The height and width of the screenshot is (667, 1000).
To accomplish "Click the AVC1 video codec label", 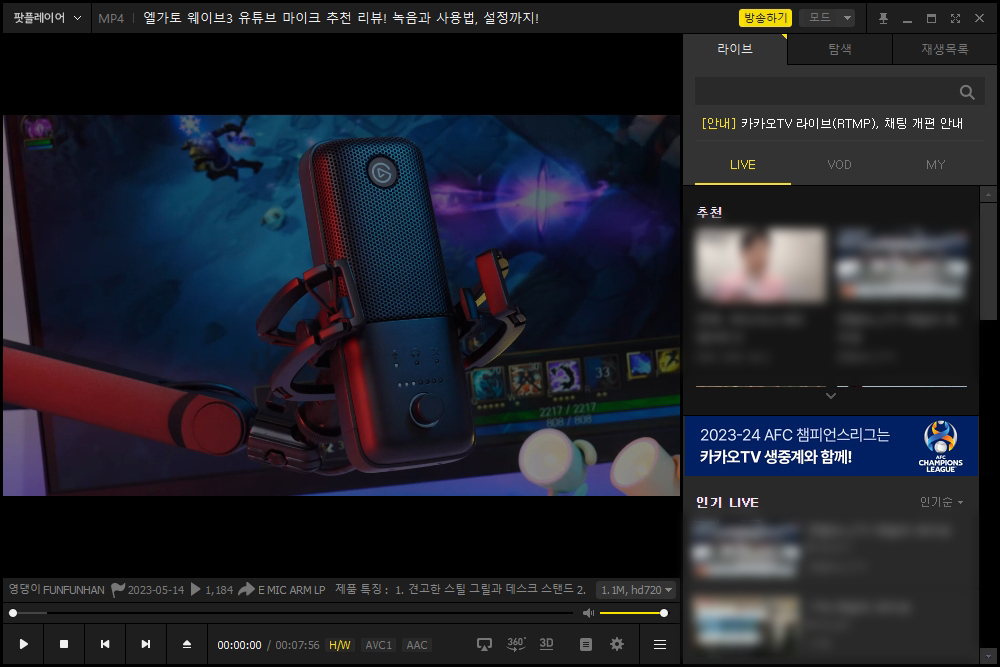I will point(378,645).
